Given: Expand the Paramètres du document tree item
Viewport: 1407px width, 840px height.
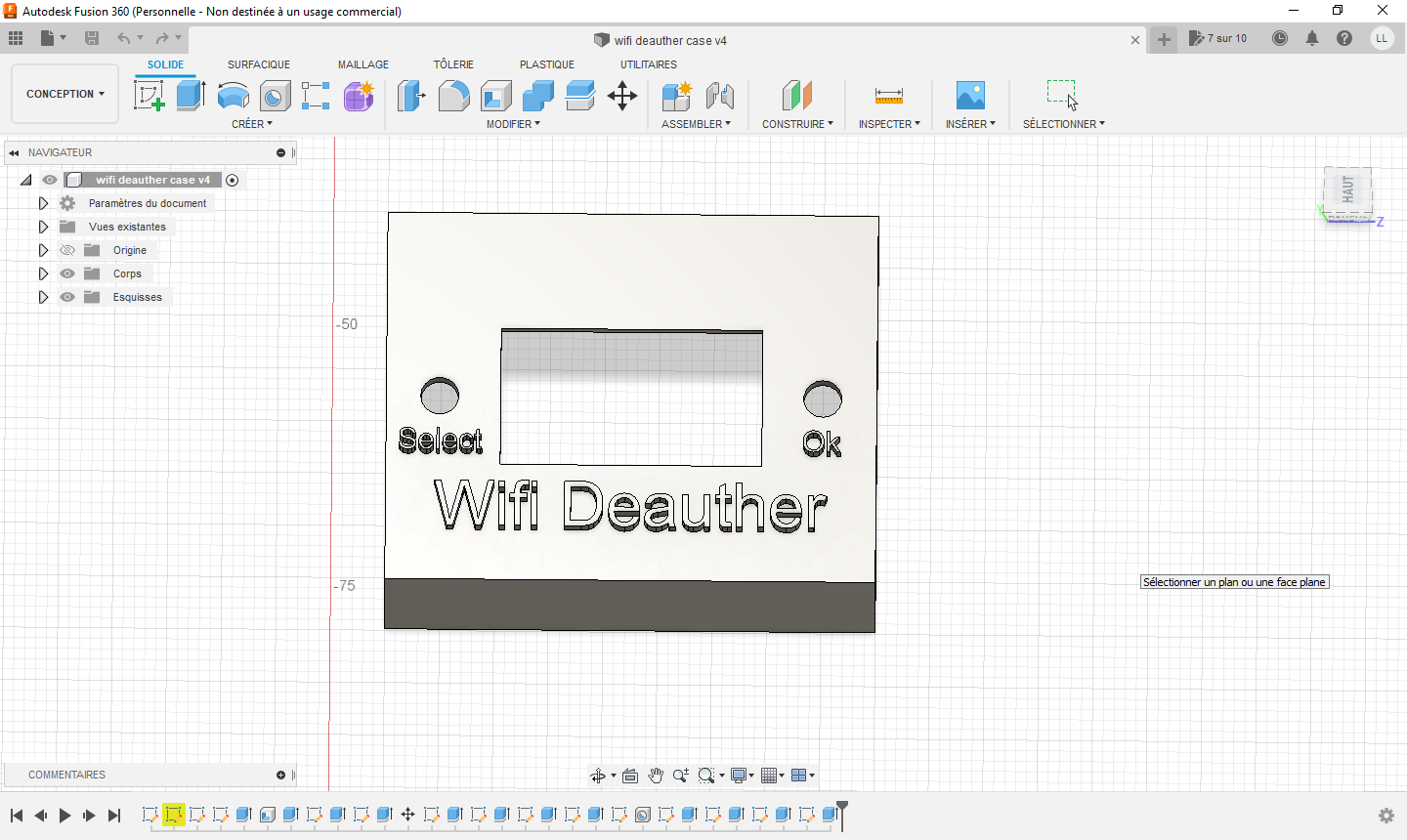Looking at the screenshot, I should [43, 202].
